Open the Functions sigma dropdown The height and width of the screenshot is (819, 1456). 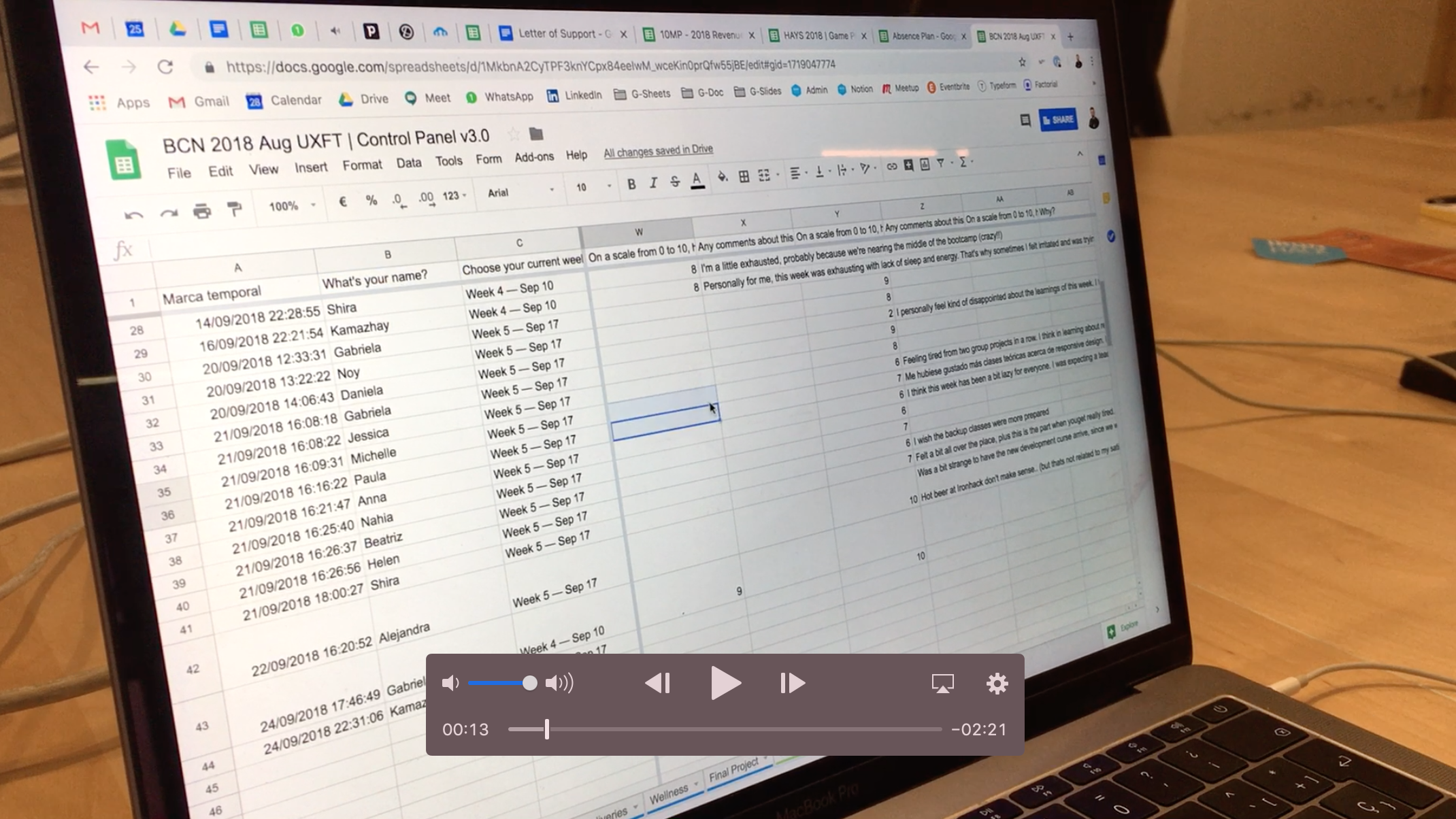965,162
